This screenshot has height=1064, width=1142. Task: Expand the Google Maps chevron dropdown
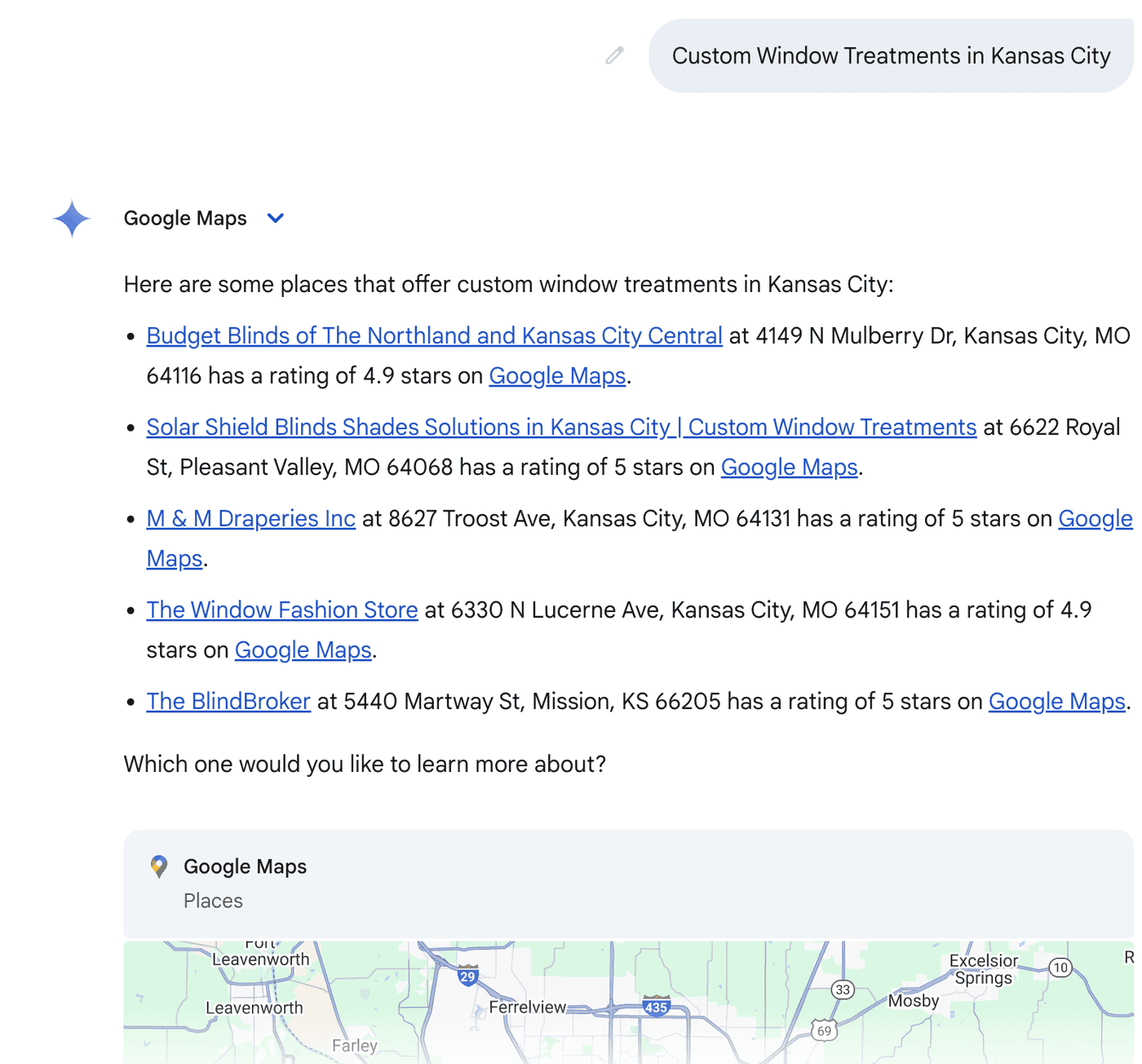coord(276,218)
